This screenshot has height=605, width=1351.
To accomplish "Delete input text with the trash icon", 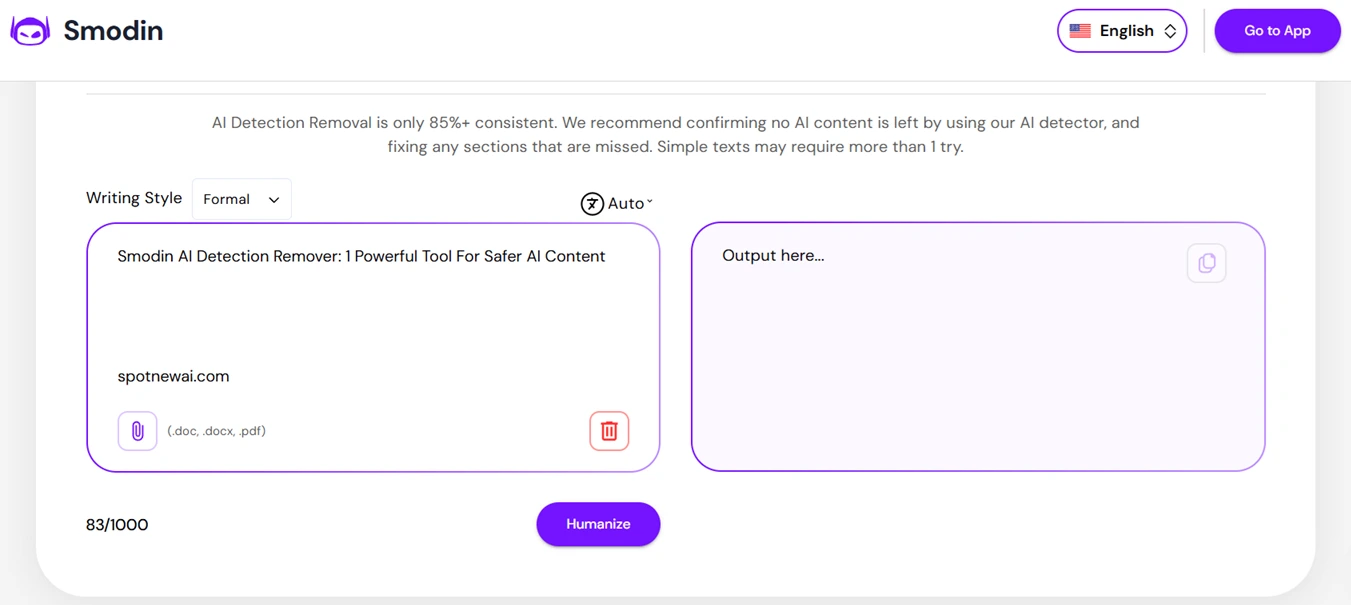I will tap(609, 431).
